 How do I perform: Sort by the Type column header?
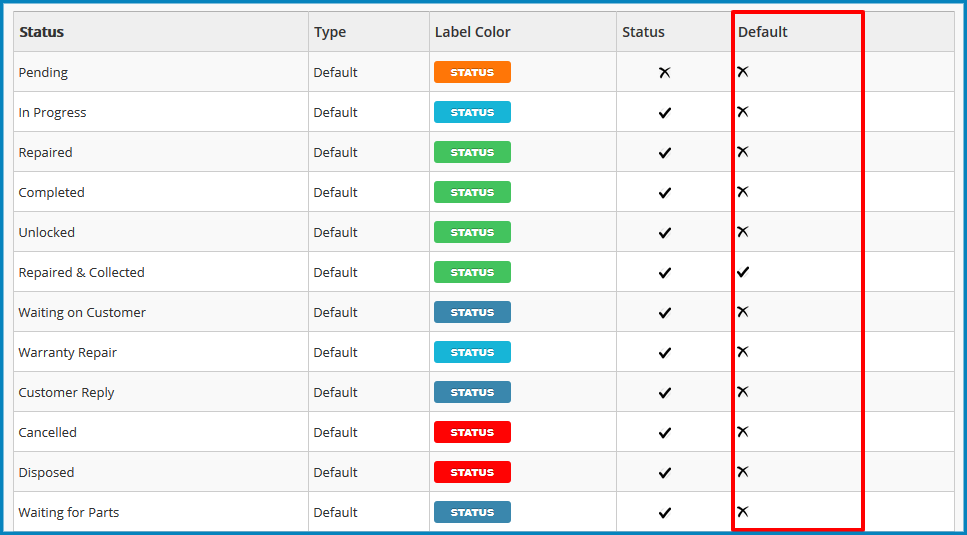pyautogui.click(x=330, y=32)
